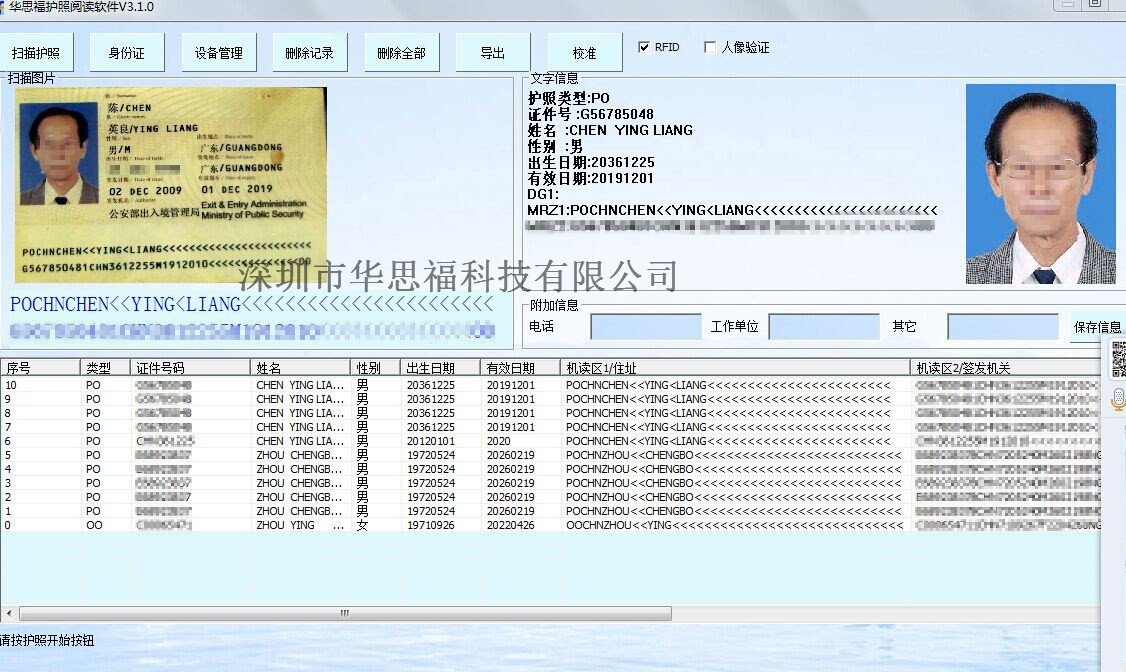The image size is (1126, 672).
Task: Select record row with 序号 0
Action: 550,525
